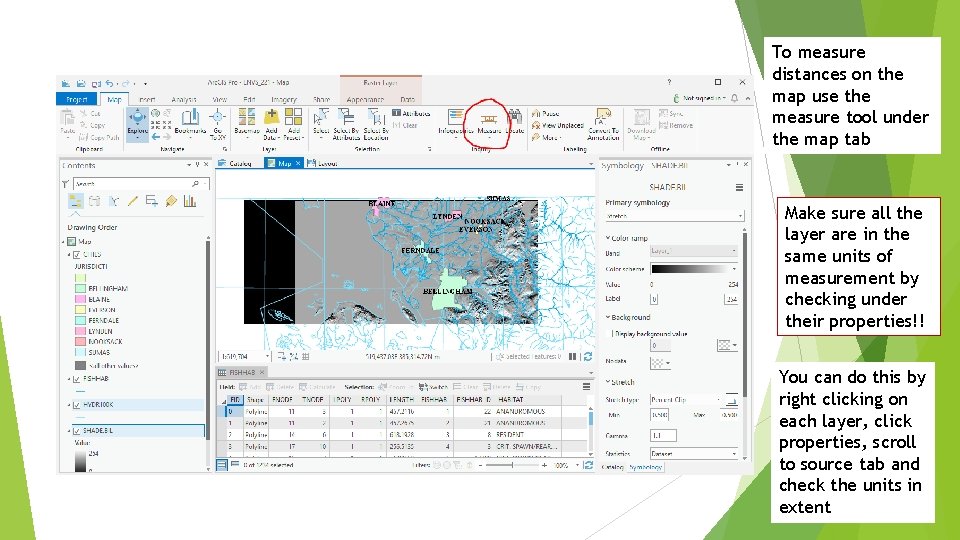Viewport: 960px width, 540px height.
Task: Switch to the Imagery ribbon tab
Action: coord(283,99)
